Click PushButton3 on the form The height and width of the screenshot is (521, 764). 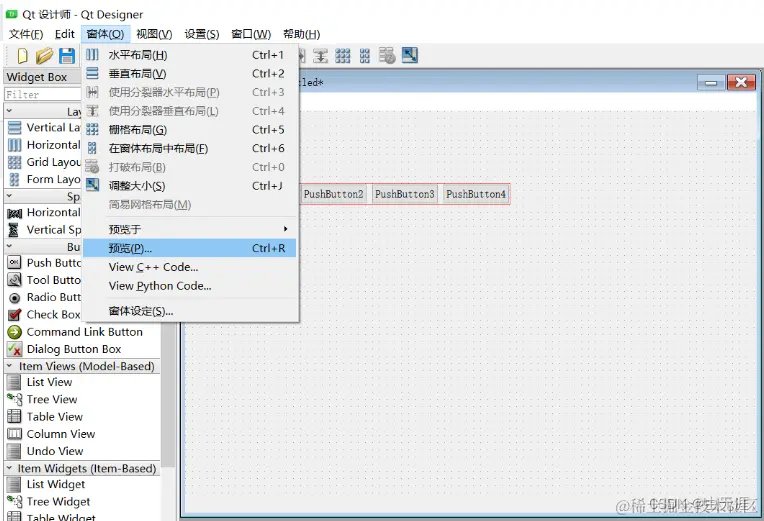point(404,194)
